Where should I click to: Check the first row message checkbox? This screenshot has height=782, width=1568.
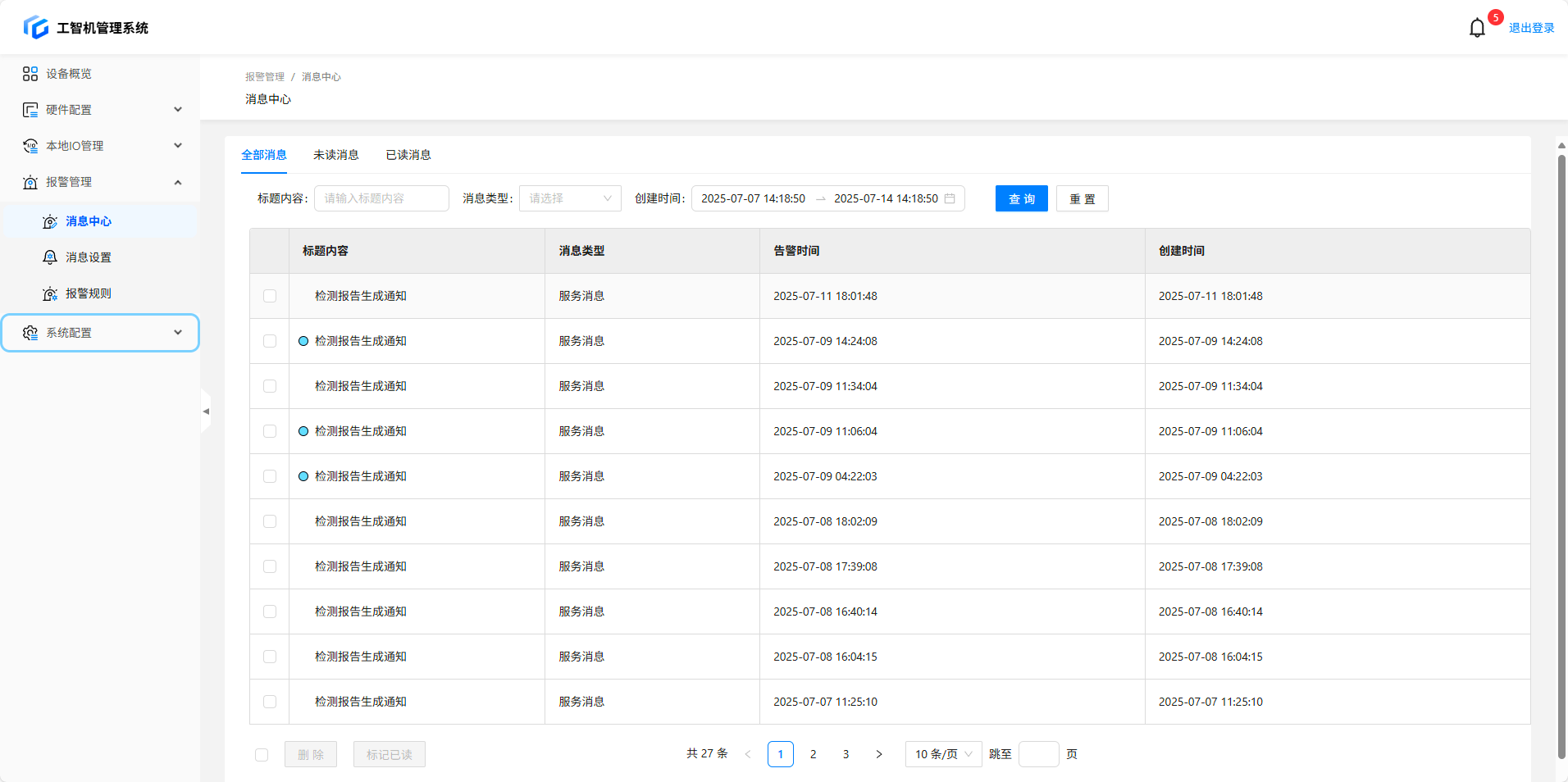pos(270,296)
